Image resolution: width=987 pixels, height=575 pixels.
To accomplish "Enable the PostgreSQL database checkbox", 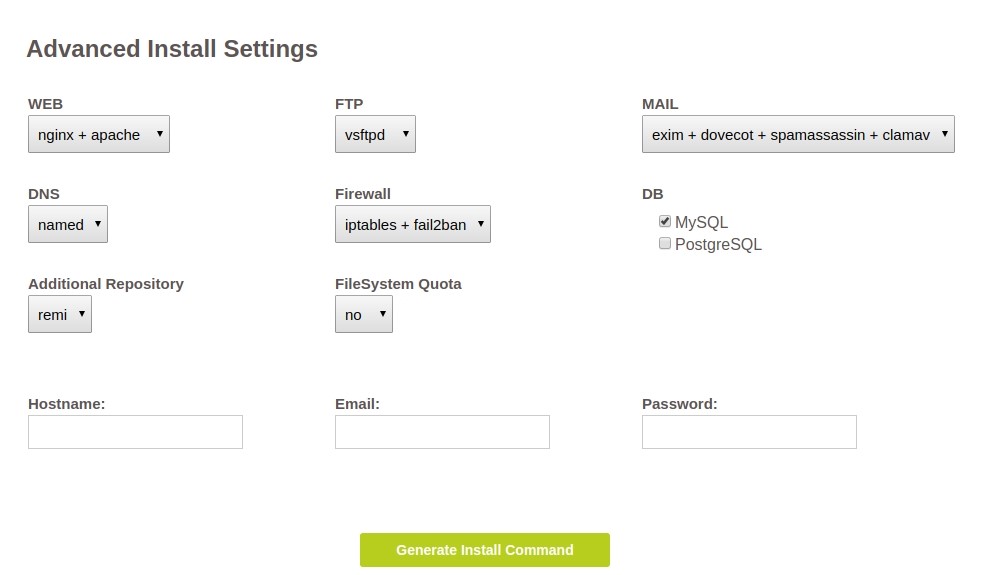I will pos(665,243).
